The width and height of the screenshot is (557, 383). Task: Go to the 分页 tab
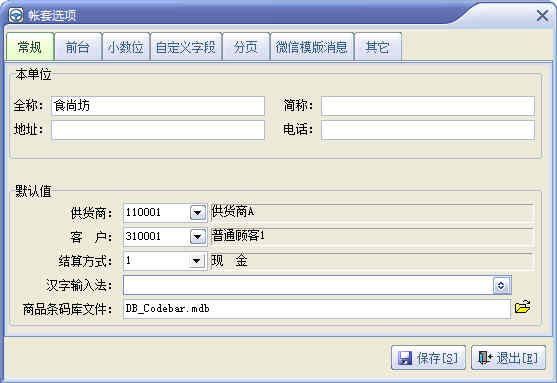245,47
